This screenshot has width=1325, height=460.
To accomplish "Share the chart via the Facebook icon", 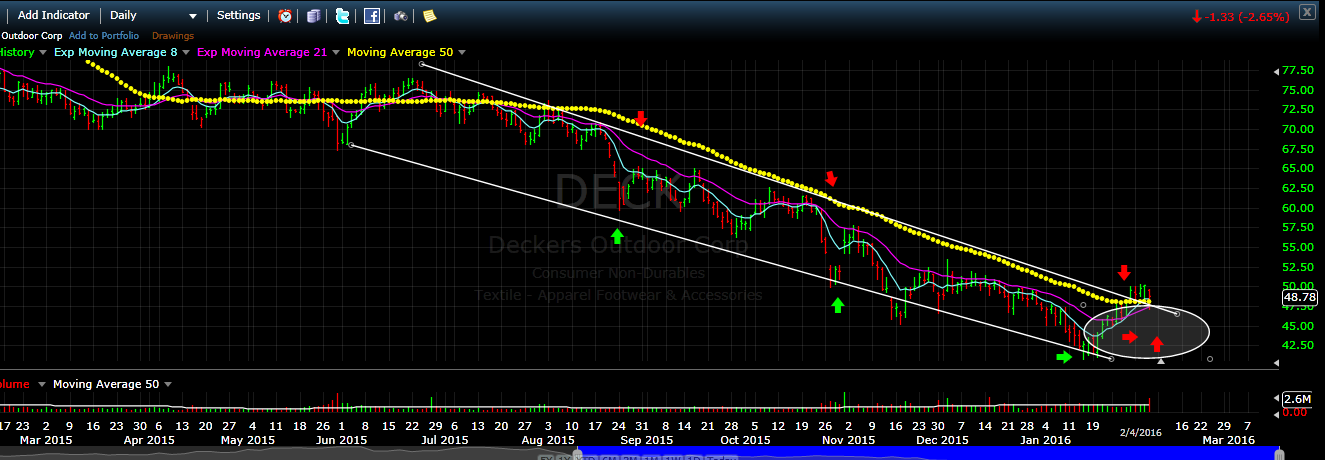I will [371, 16].
